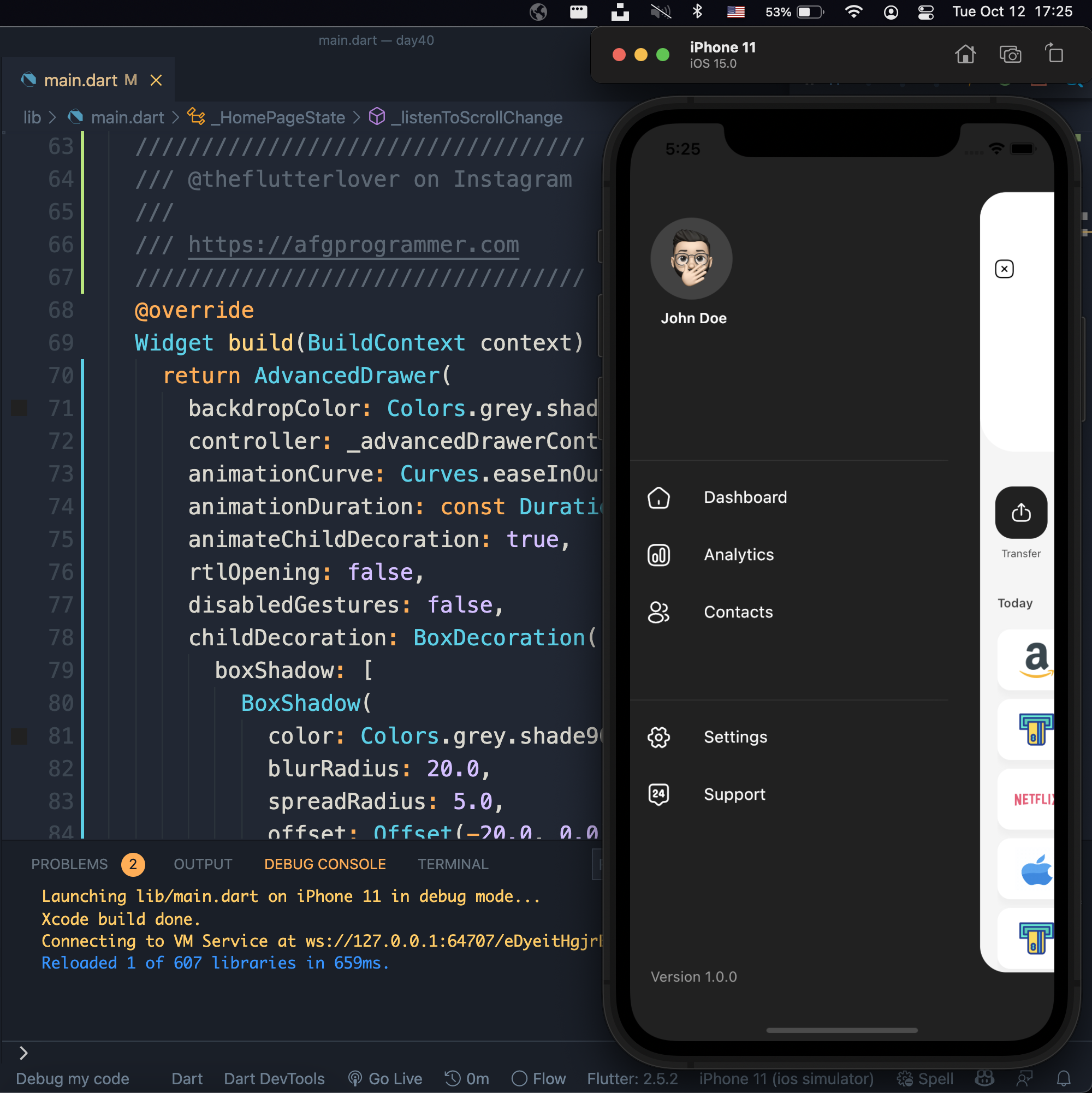The image size is (1092, 1093).
Task: Open macOS Control Center toggles icon
Action: (x=925, y=12)
